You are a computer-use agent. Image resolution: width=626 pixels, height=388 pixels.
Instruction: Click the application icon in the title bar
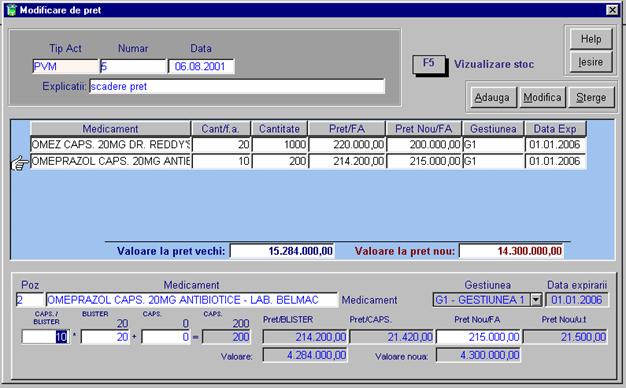click(12, 10)
